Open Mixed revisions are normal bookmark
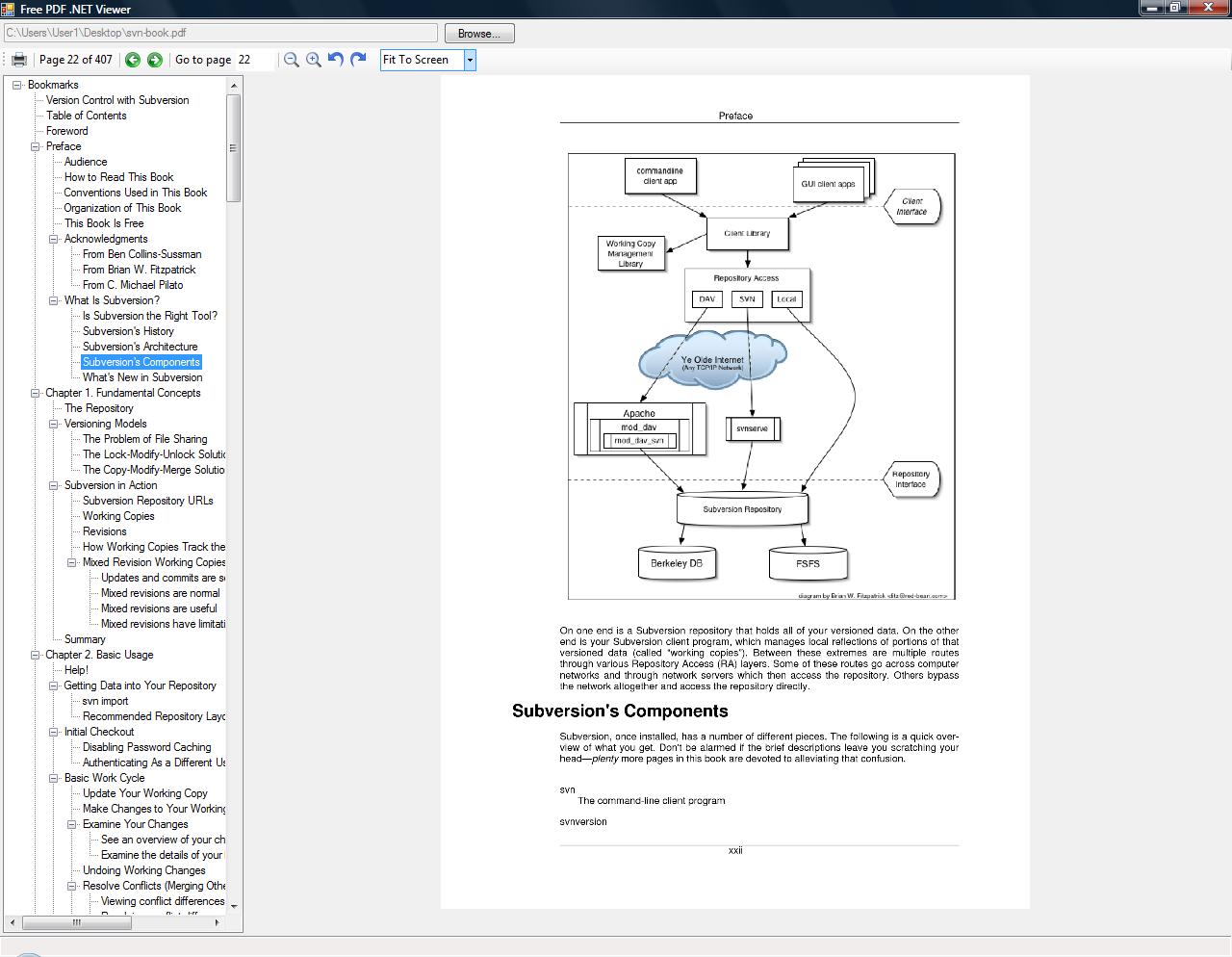Viewport: 1232px width, 957px height. pos(160,593)
